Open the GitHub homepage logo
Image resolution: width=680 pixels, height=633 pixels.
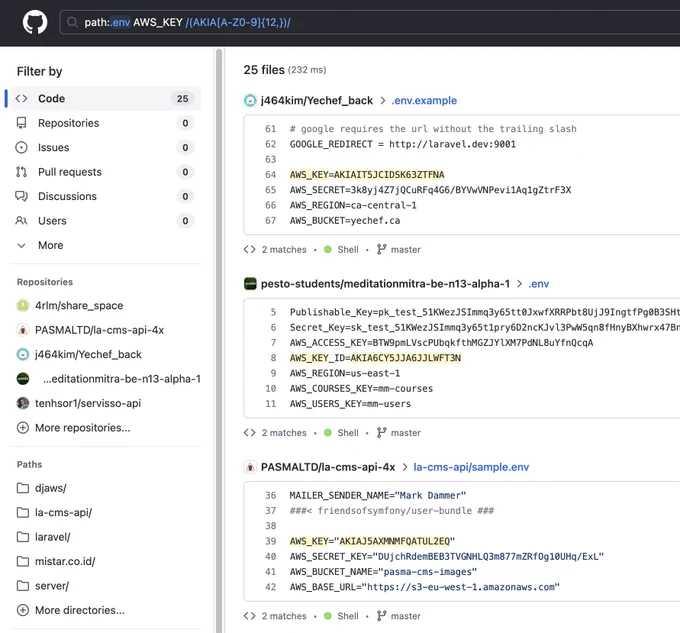click(x=35, y=22)
